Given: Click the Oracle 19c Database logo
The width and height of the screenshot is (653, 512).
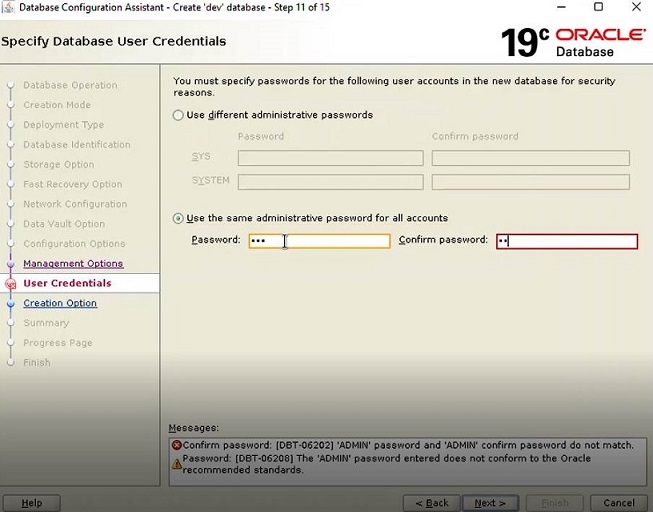Looking at the screenshot, I should [x=573, y=42].
